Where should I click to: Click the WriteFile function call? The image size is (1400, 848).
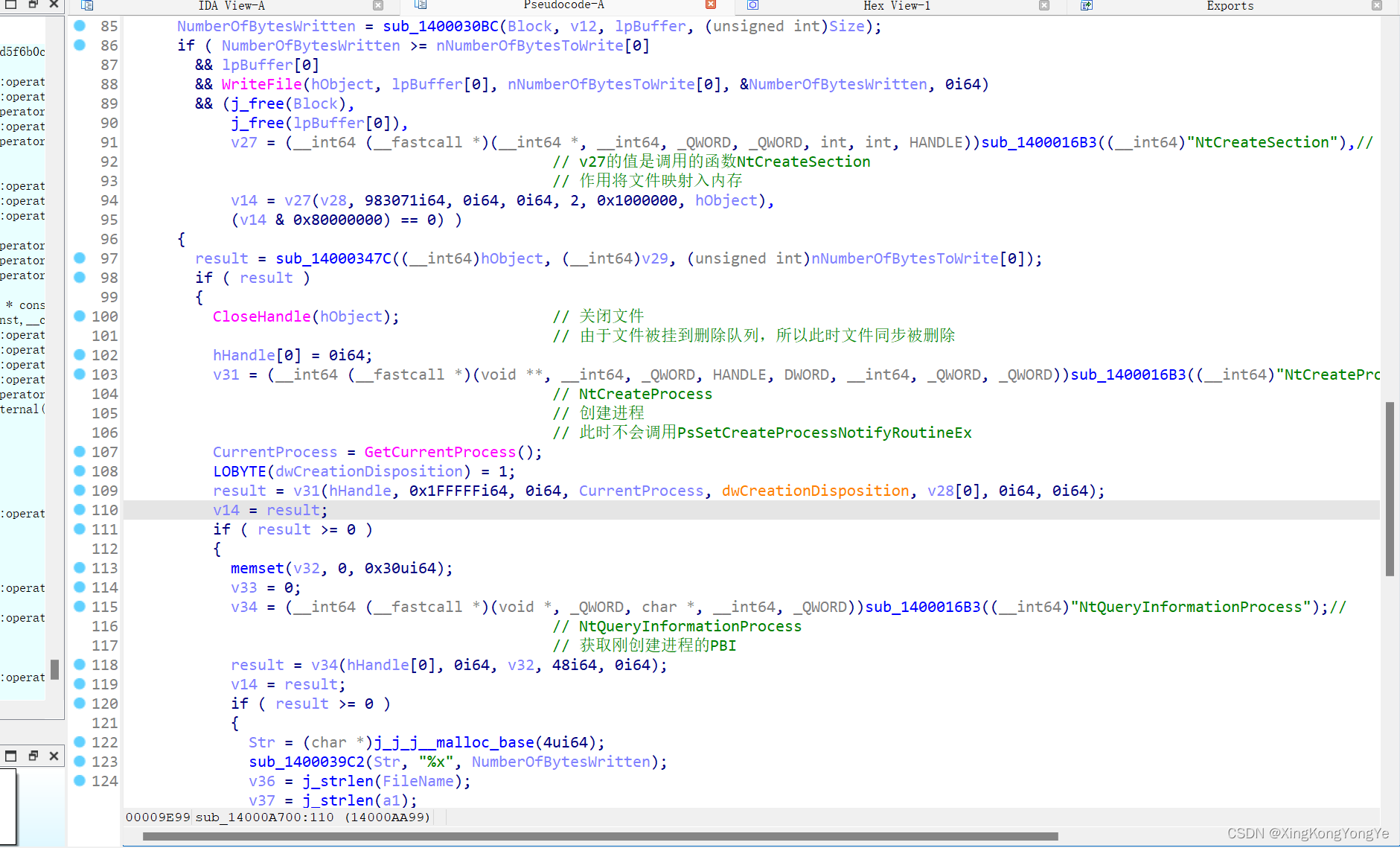[x=261, y=84]
